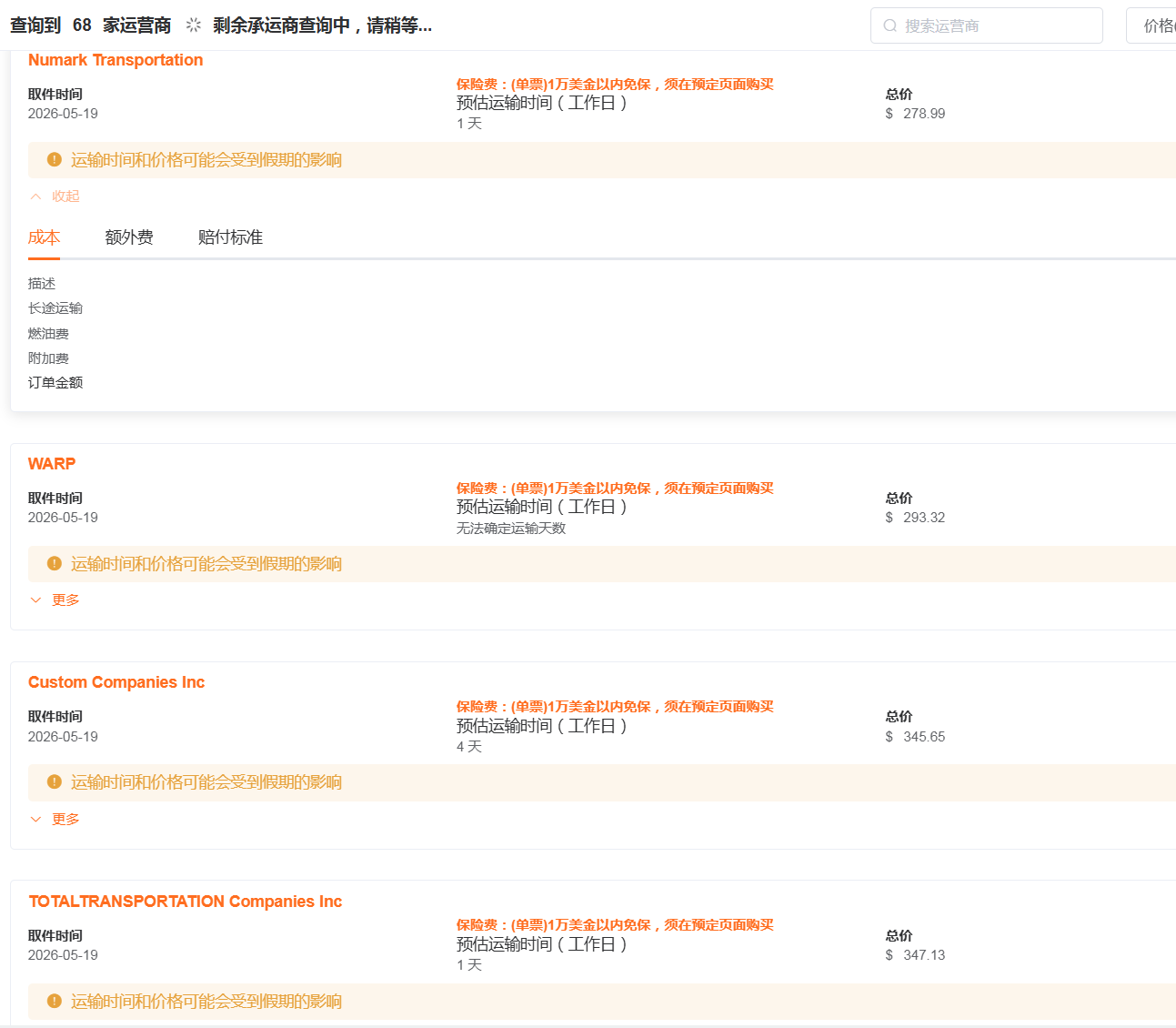Screen dimensions: 1176x1028
Task: Click the 订单金额 cost row
Action: point(55,383)
